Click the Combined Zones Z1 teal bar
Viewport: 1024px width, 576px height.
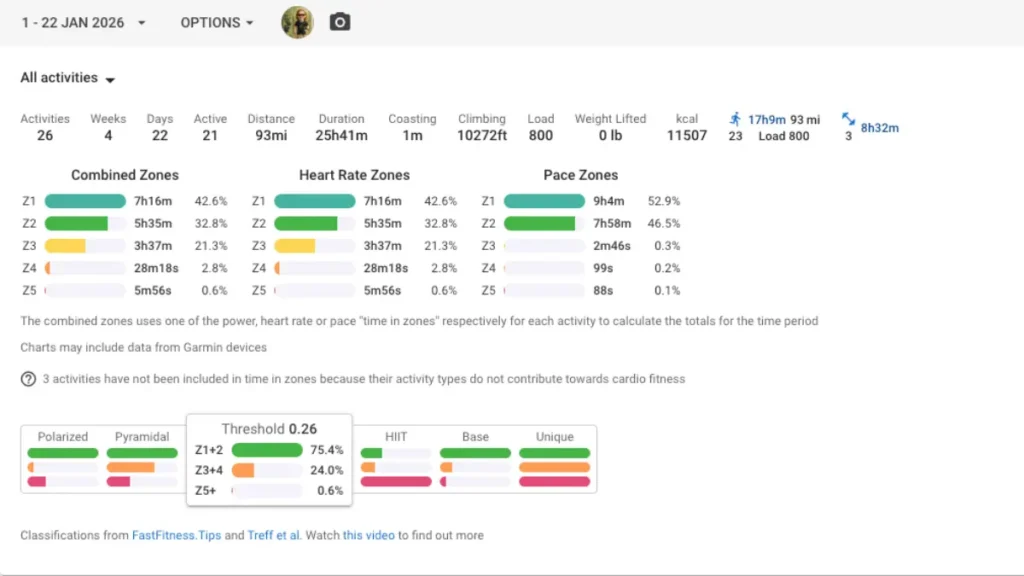coord(85,202)
